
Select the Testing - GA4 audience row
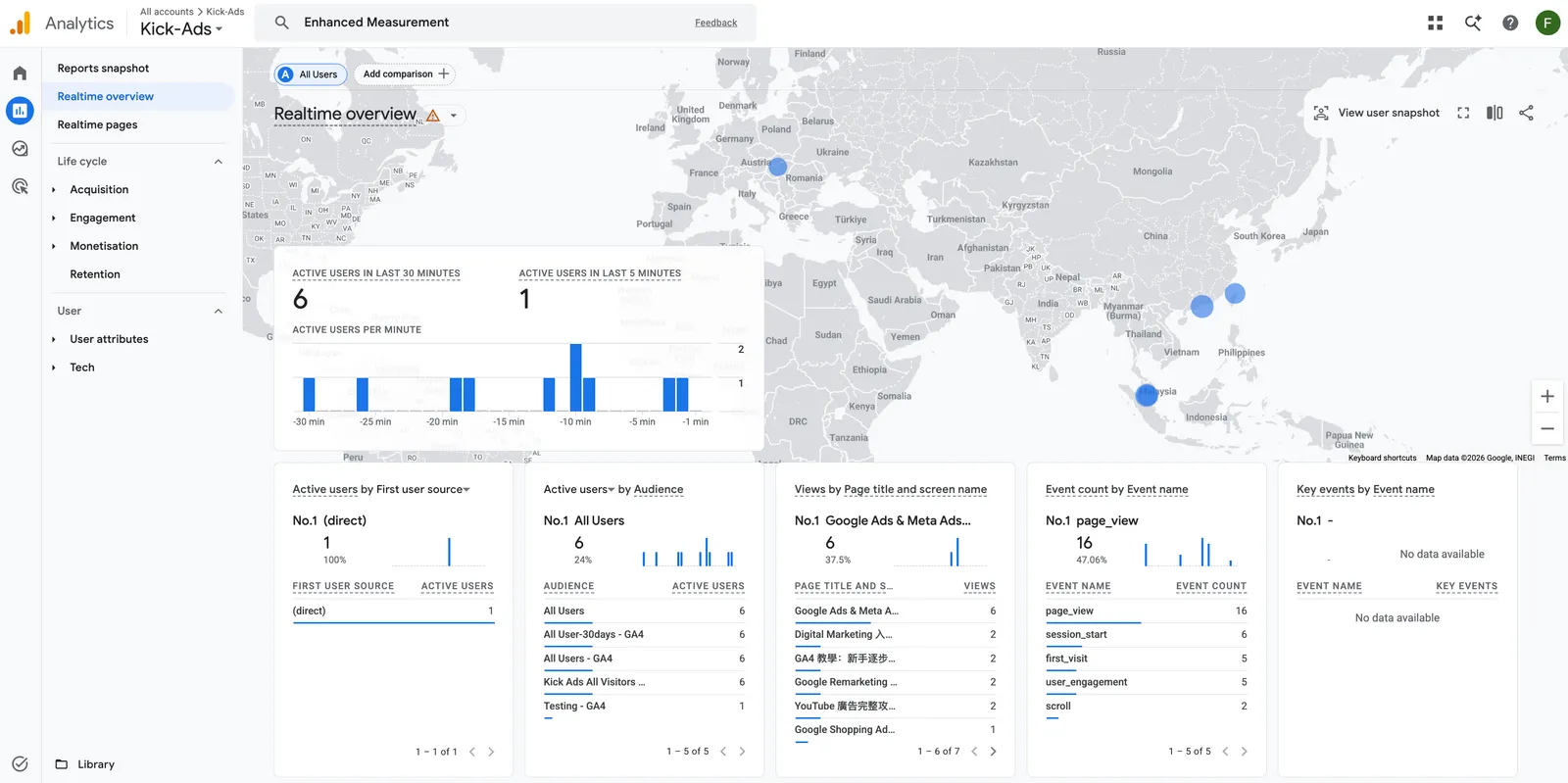pos(644,707)
